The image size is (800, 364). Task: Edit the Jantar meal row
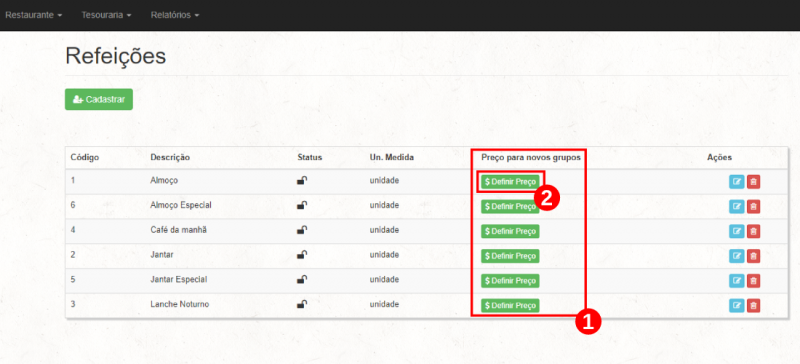coord(736,256)
